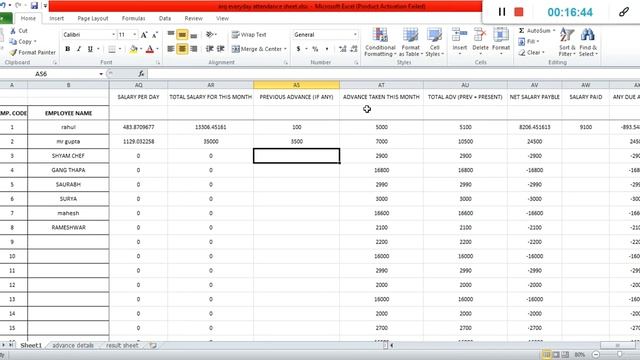Open the View tab
The image size is (640, 360).
[x=222, y=18]
